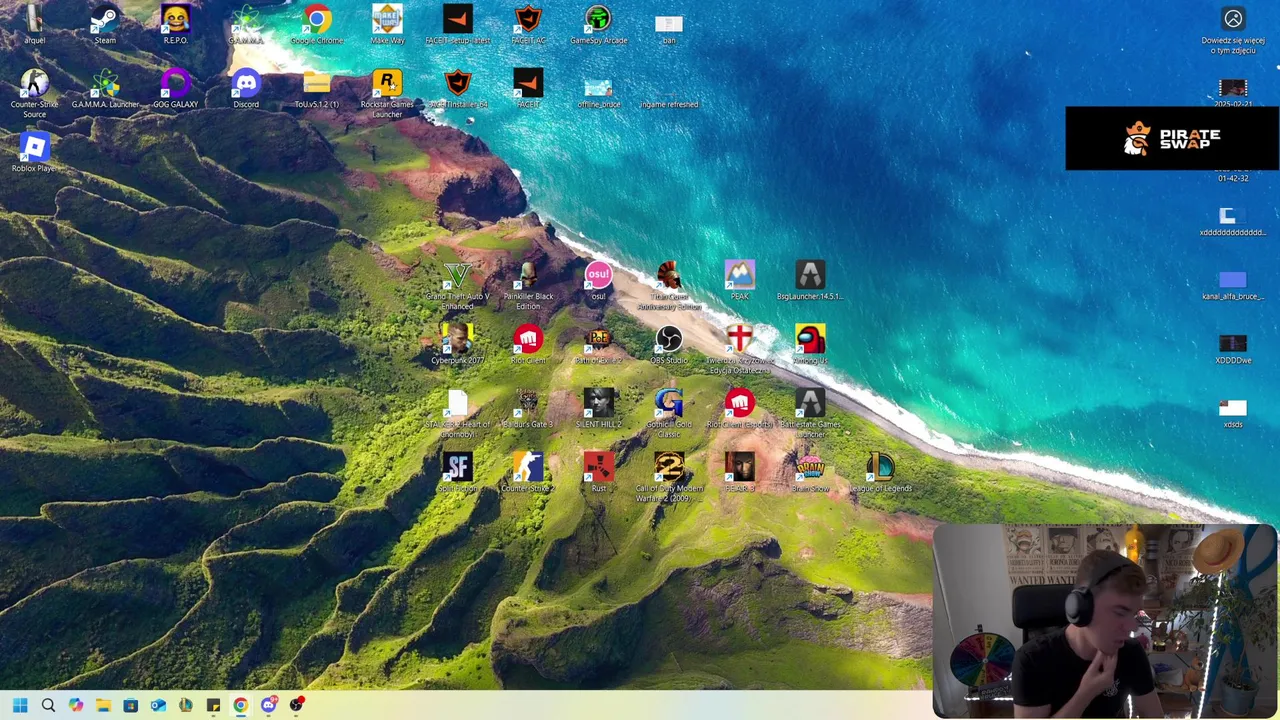Screen dimensions: 1280x720
Task: Select the Rust game shortcut
Action: tap(598, 473)
